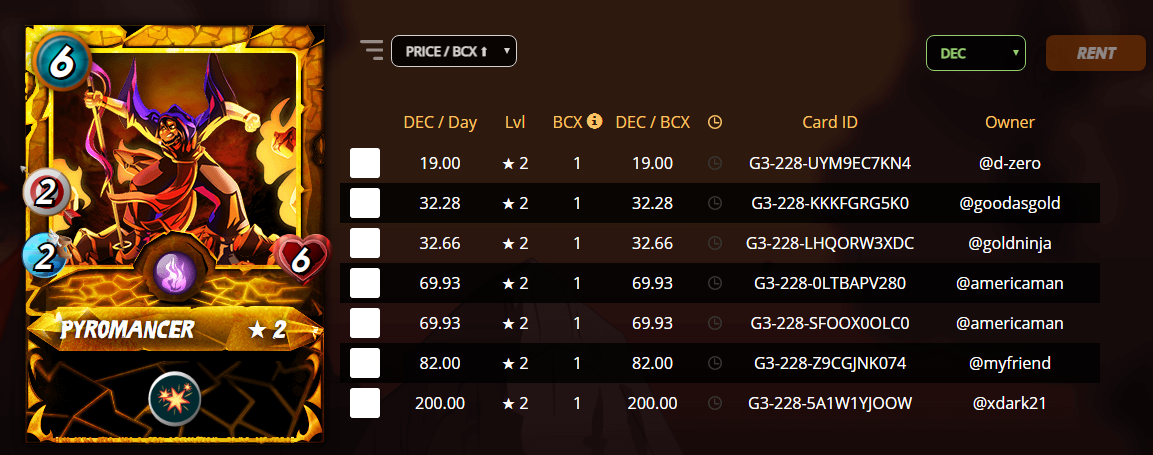Click the level star 2 on the card banner
The image size is (1153, 455).
(x=268, y=330)
